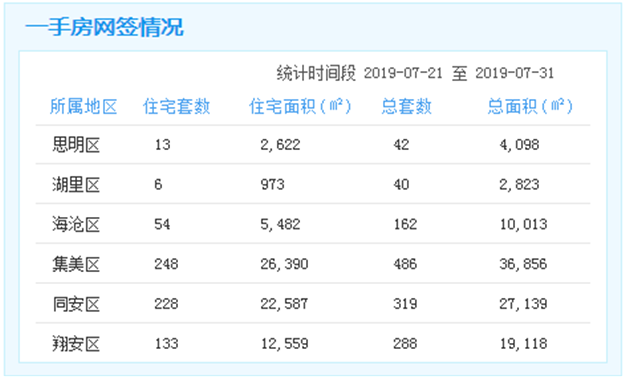625x378 pixels.
Task: Click 集美区 住宅面积 value 26,390
Action: (x=284, y=264)
